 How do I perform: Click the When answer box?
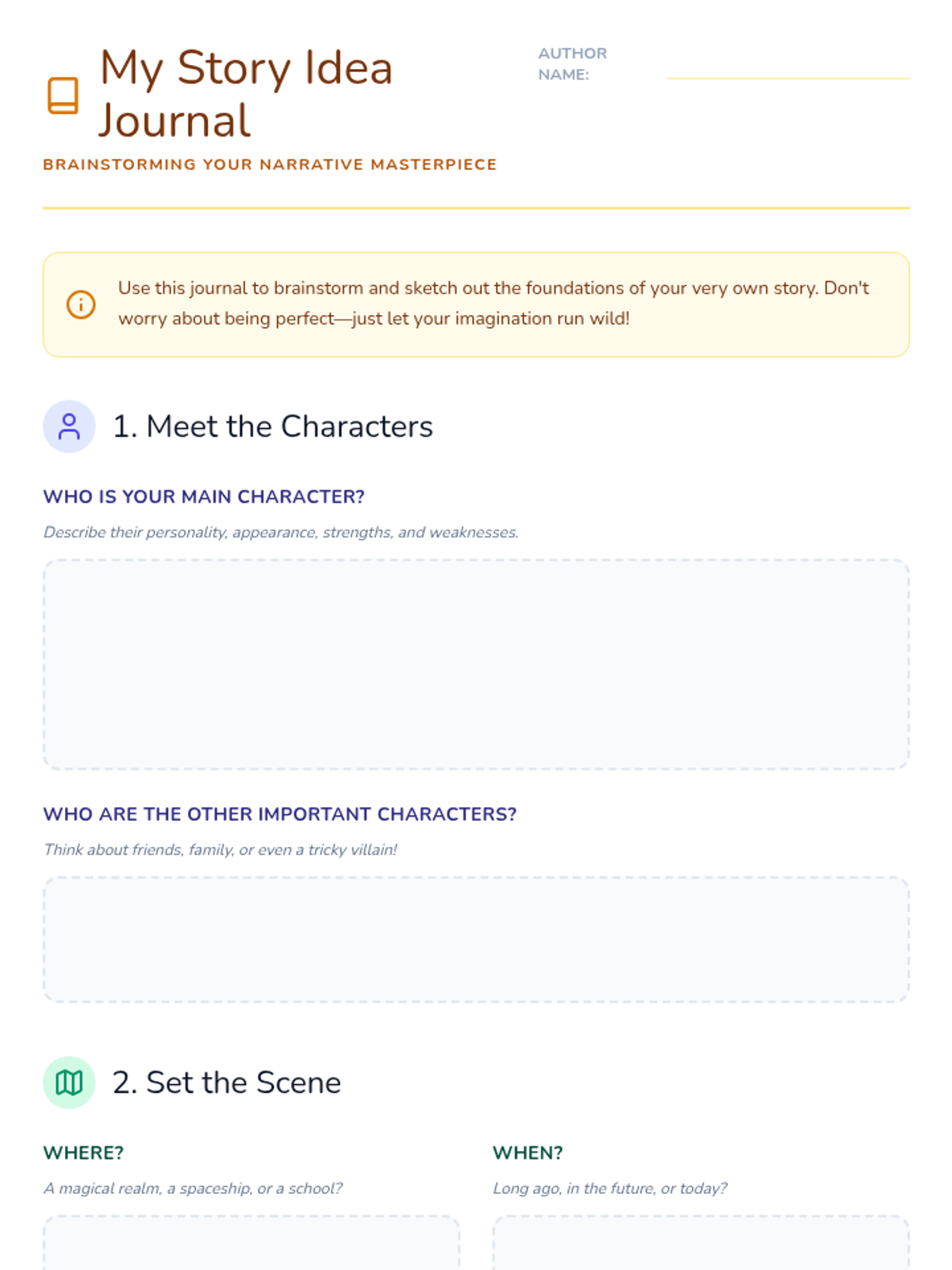(x=701, y=1243)
